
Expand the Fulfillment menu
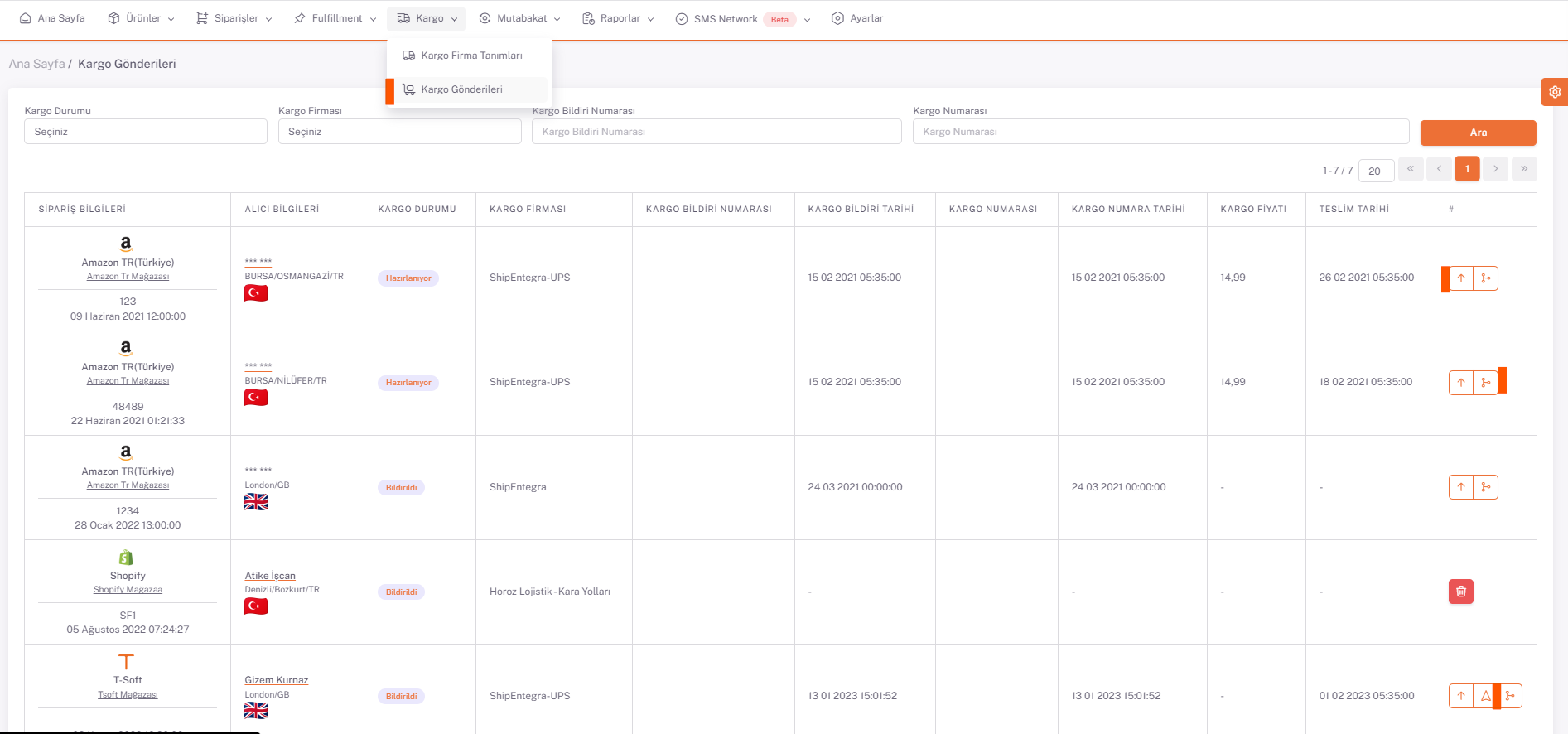click(x=335, y=18)
